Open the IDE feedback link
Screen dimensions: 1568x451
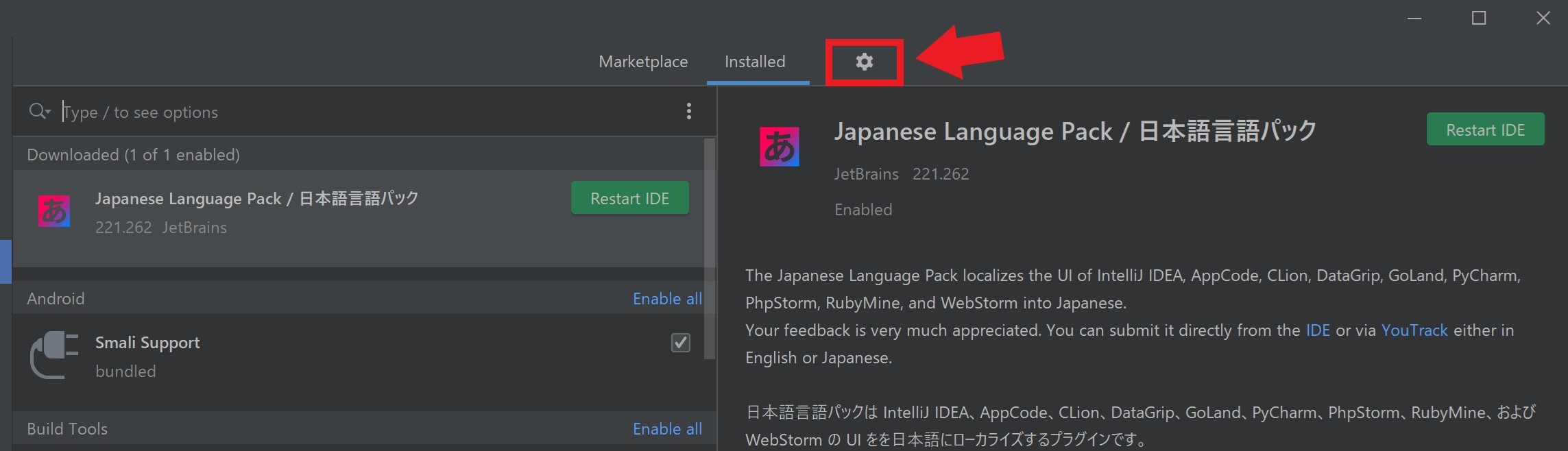coord(1317,330)
